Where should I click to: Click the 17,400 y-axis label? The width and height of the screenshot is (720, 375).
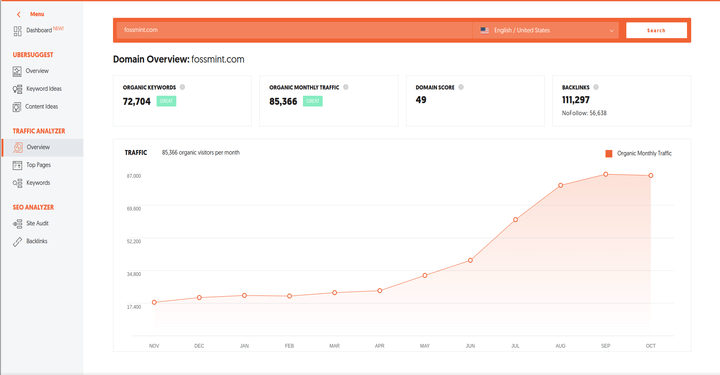(x=134, y=307)
